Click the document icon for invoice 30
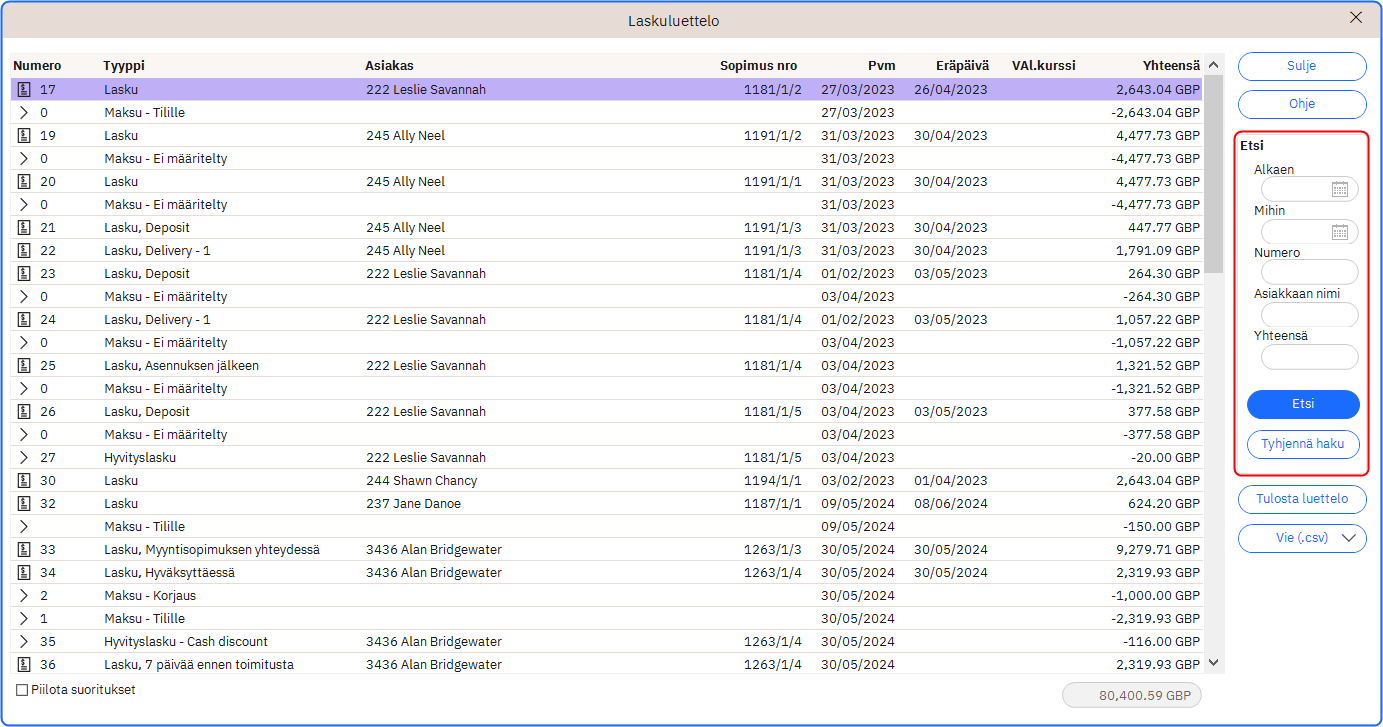 (x=24, y=481)
